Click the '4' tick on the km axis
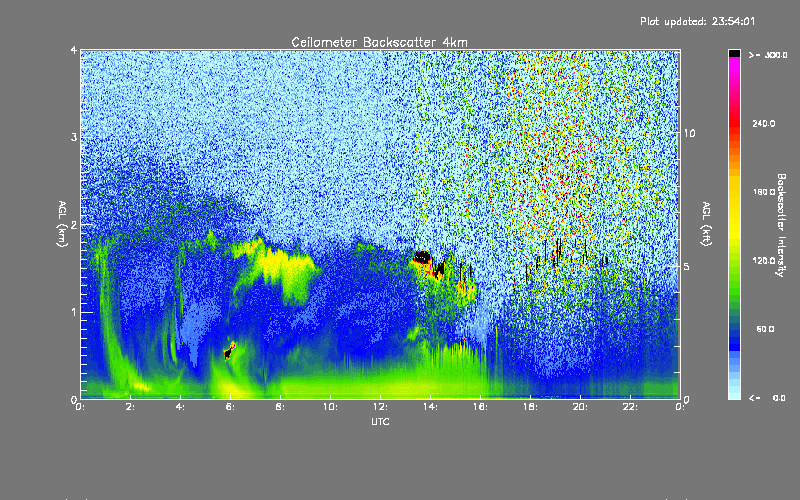 coord(74,51)
